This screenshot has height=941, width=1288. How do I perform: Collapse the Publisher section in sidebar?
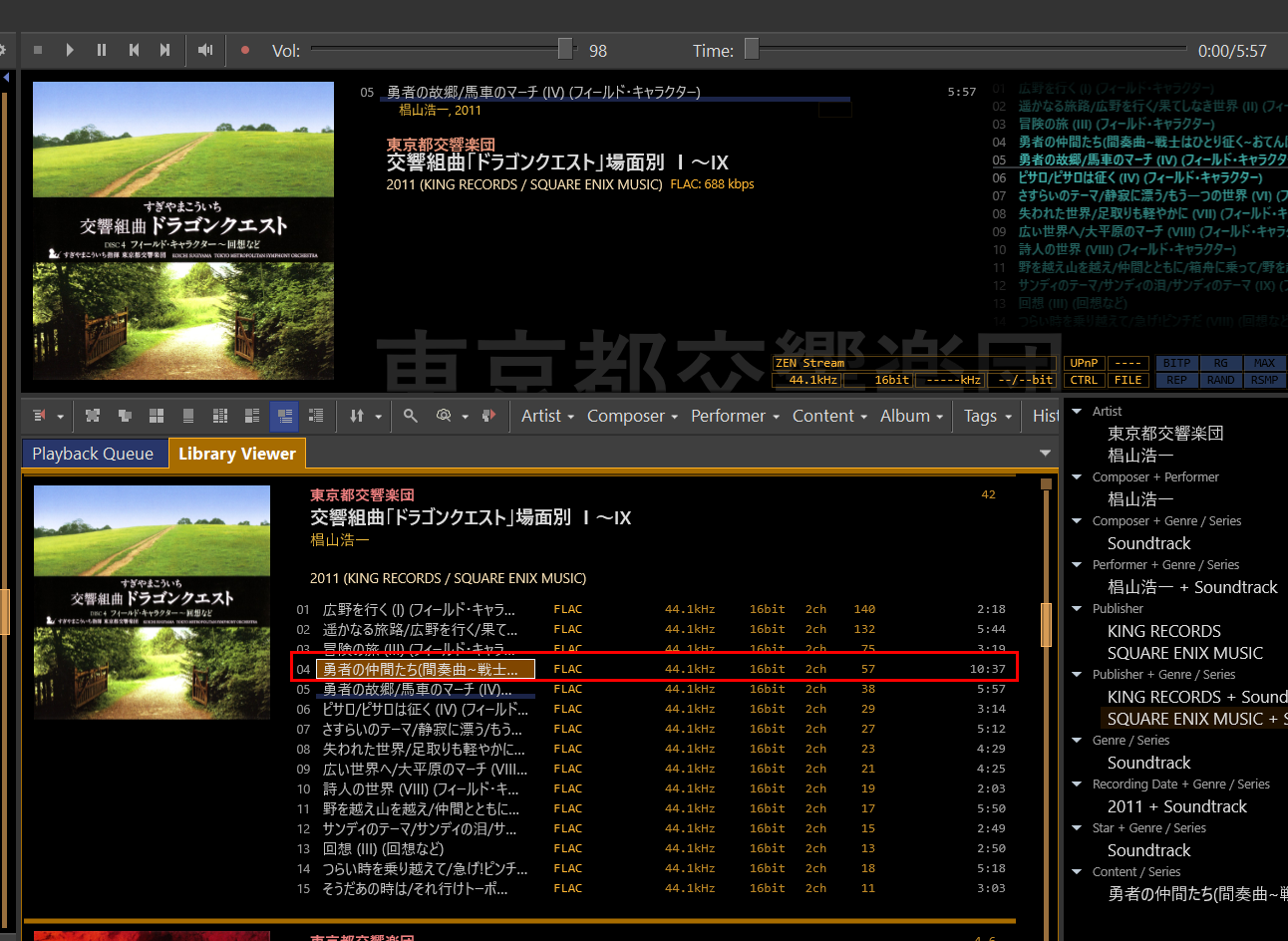click(1077, 608)
